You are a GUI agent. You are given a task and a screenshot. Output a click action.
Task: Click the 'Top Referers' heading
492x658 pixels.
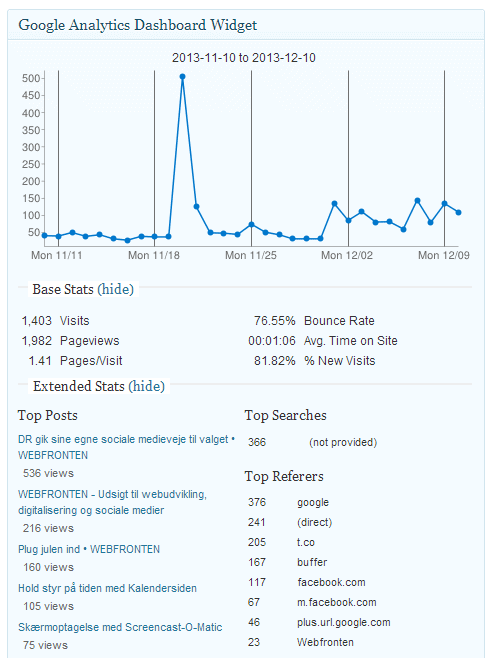click(284, 476)
